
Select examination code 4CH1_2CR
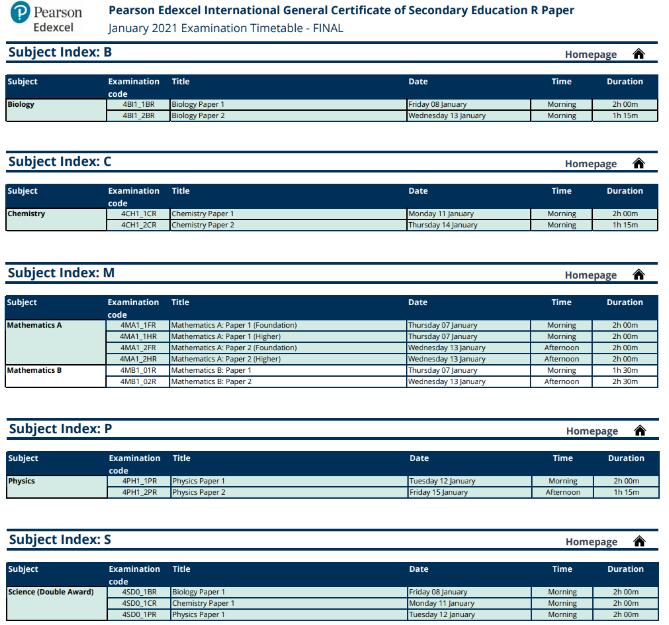pos(138,225)
